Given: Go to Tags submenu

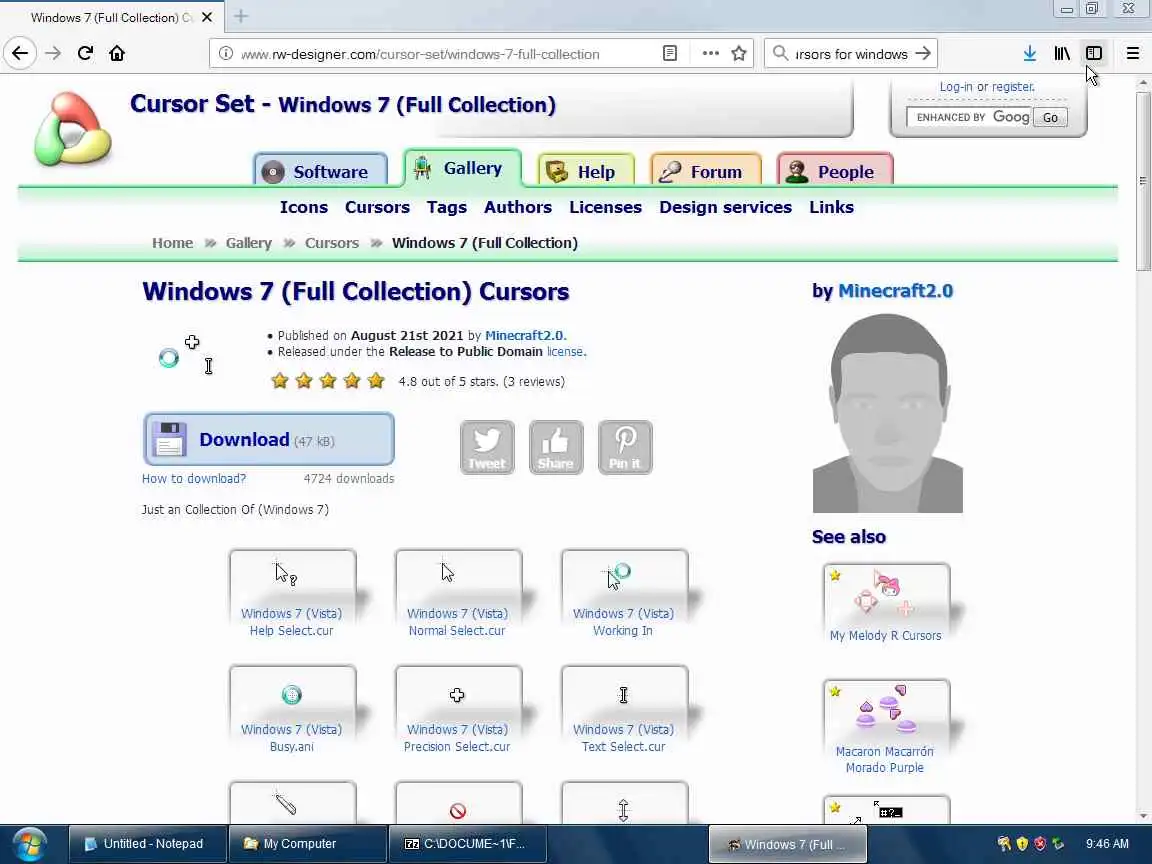Looking at the screenshot, I should [x=447, y=207].
